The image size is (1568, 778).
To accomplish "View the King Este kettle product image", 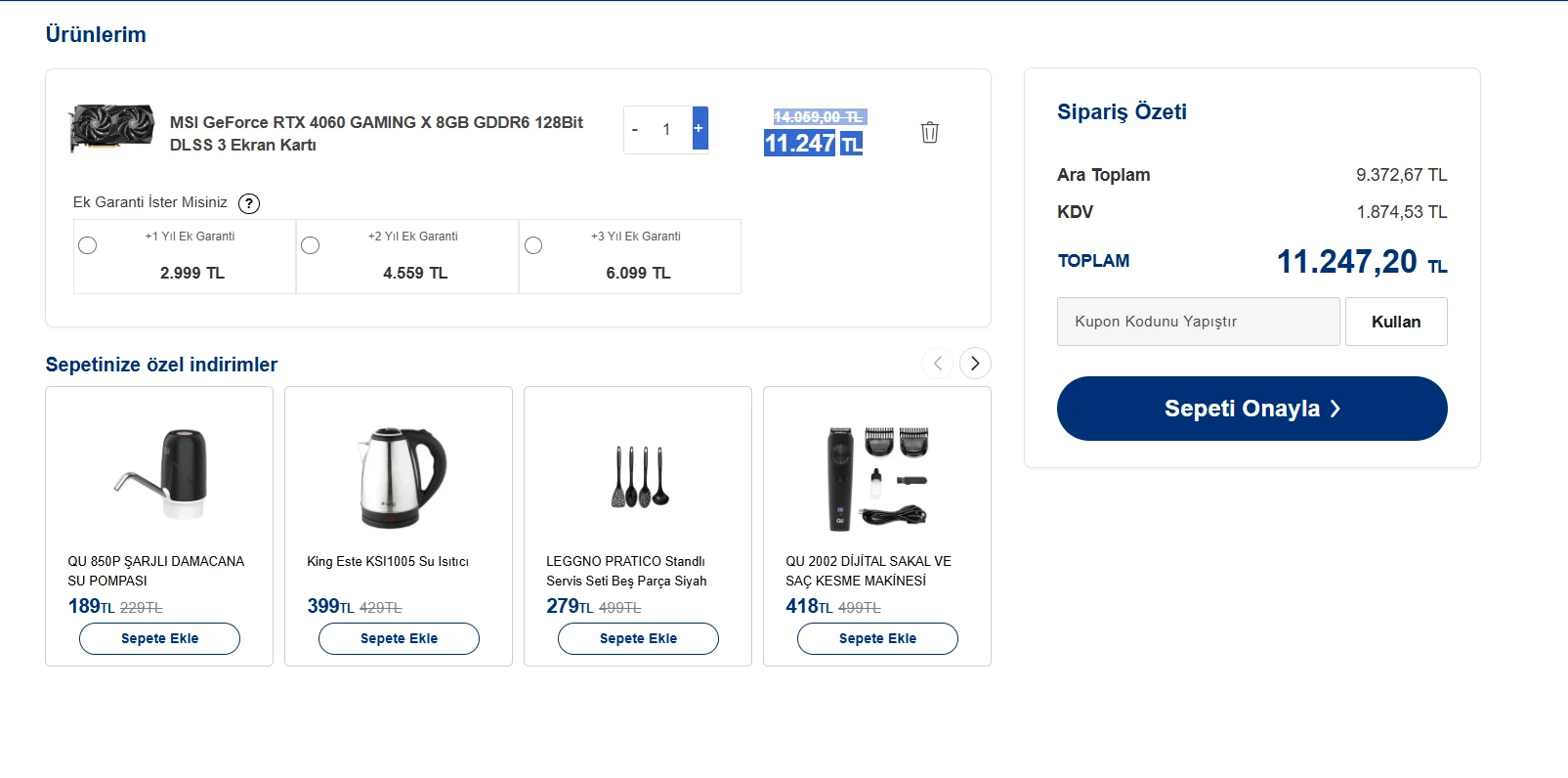I will click(x=399, y=477).
